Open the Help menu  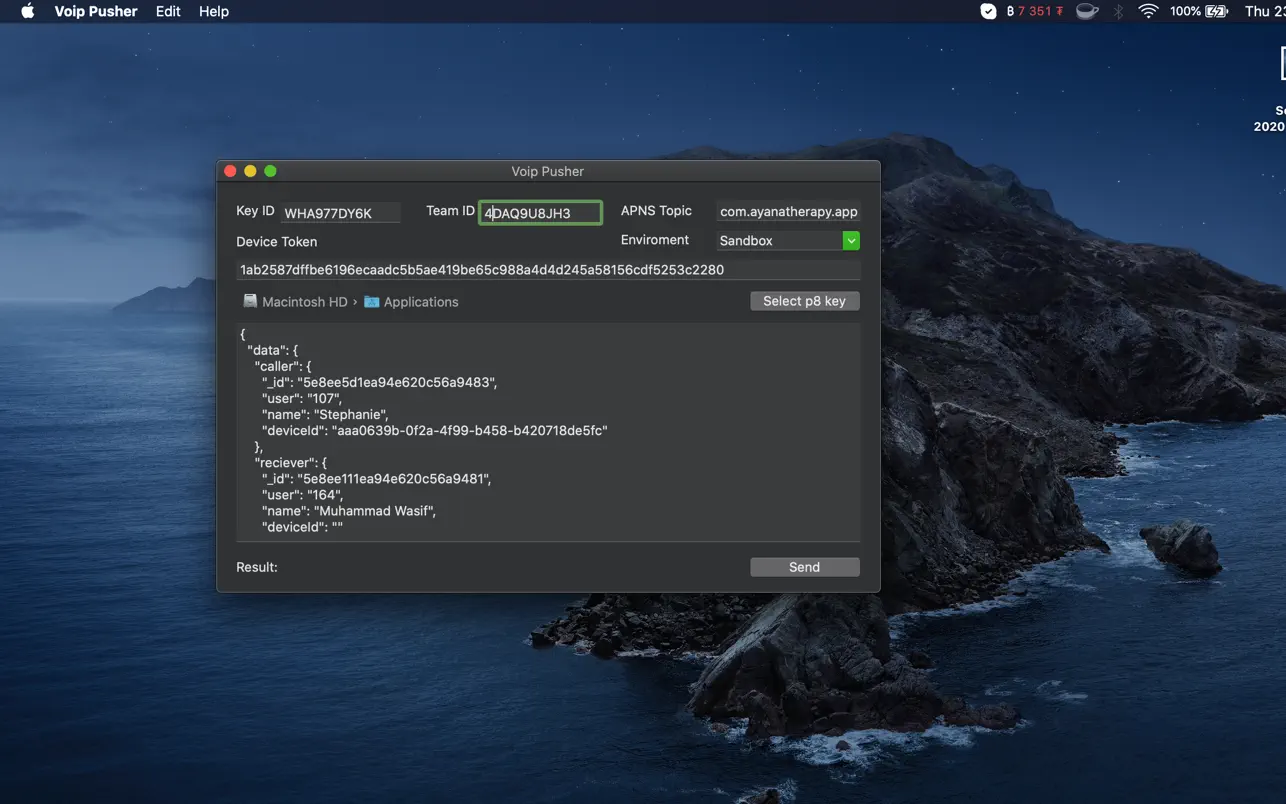click(x=213, y=11)
